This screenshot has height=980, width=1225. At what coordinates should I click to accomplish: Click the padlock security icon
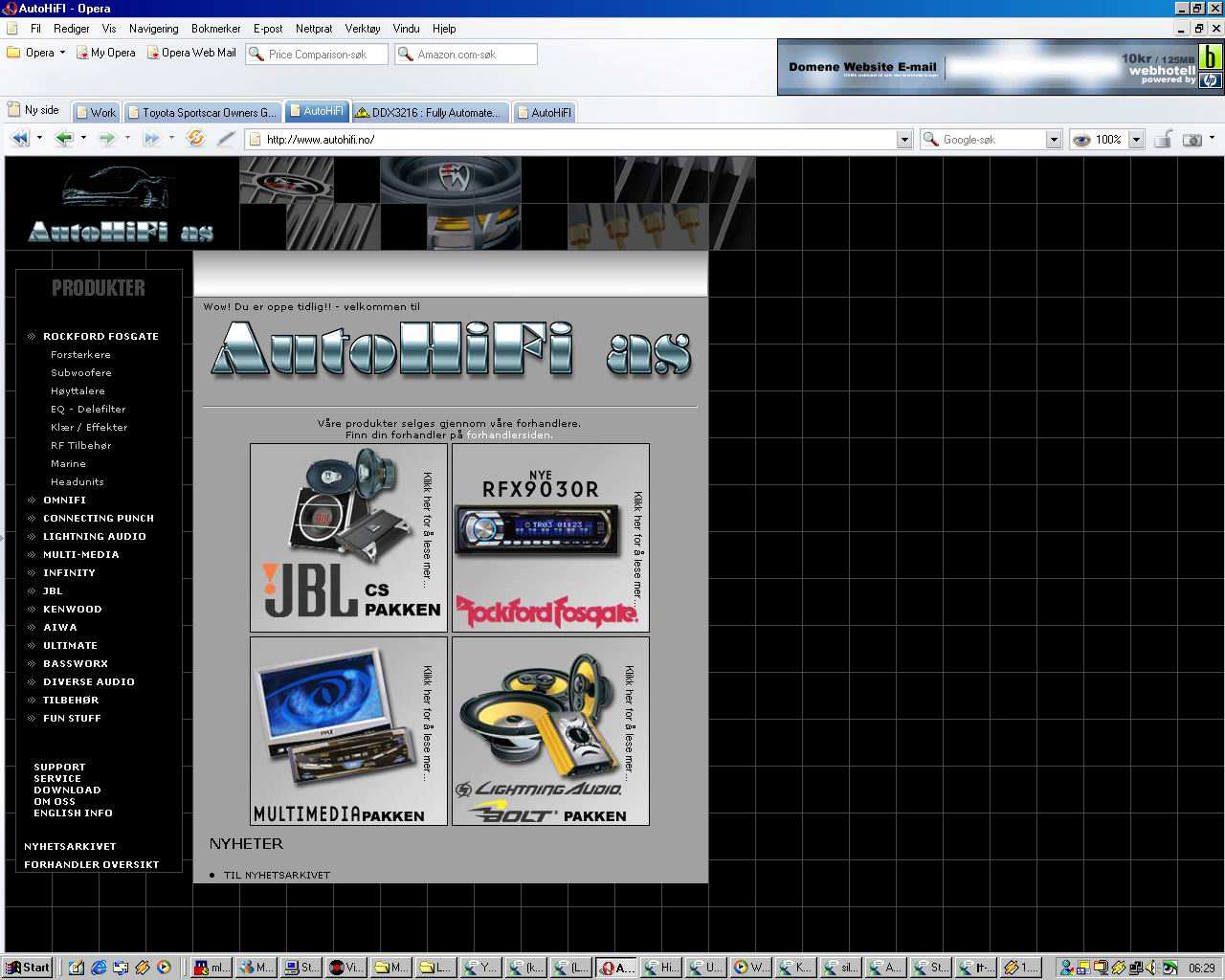point(1163,140)
